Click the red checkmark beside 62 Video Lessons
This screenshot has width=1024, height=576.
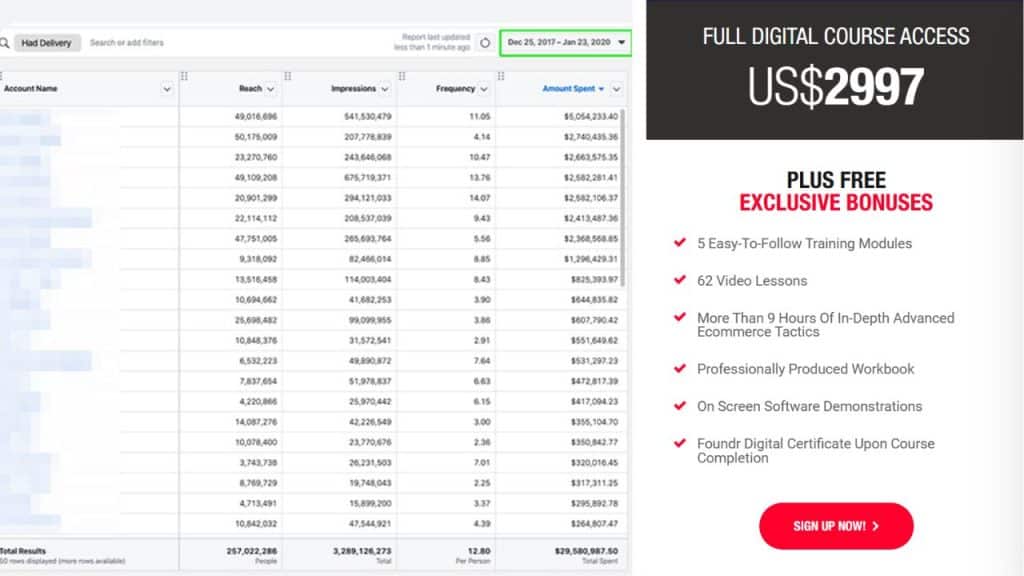(x=680, y=280)
